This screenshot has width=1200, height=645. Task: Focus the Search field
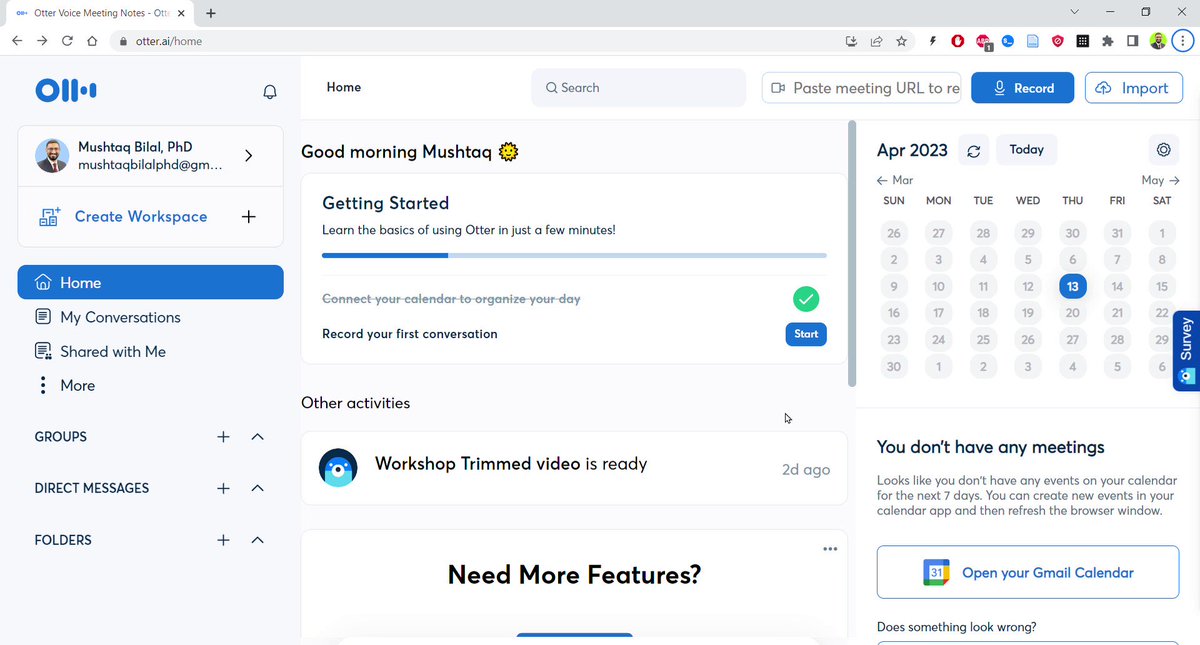pyautogui.click(x=639, y=88)
